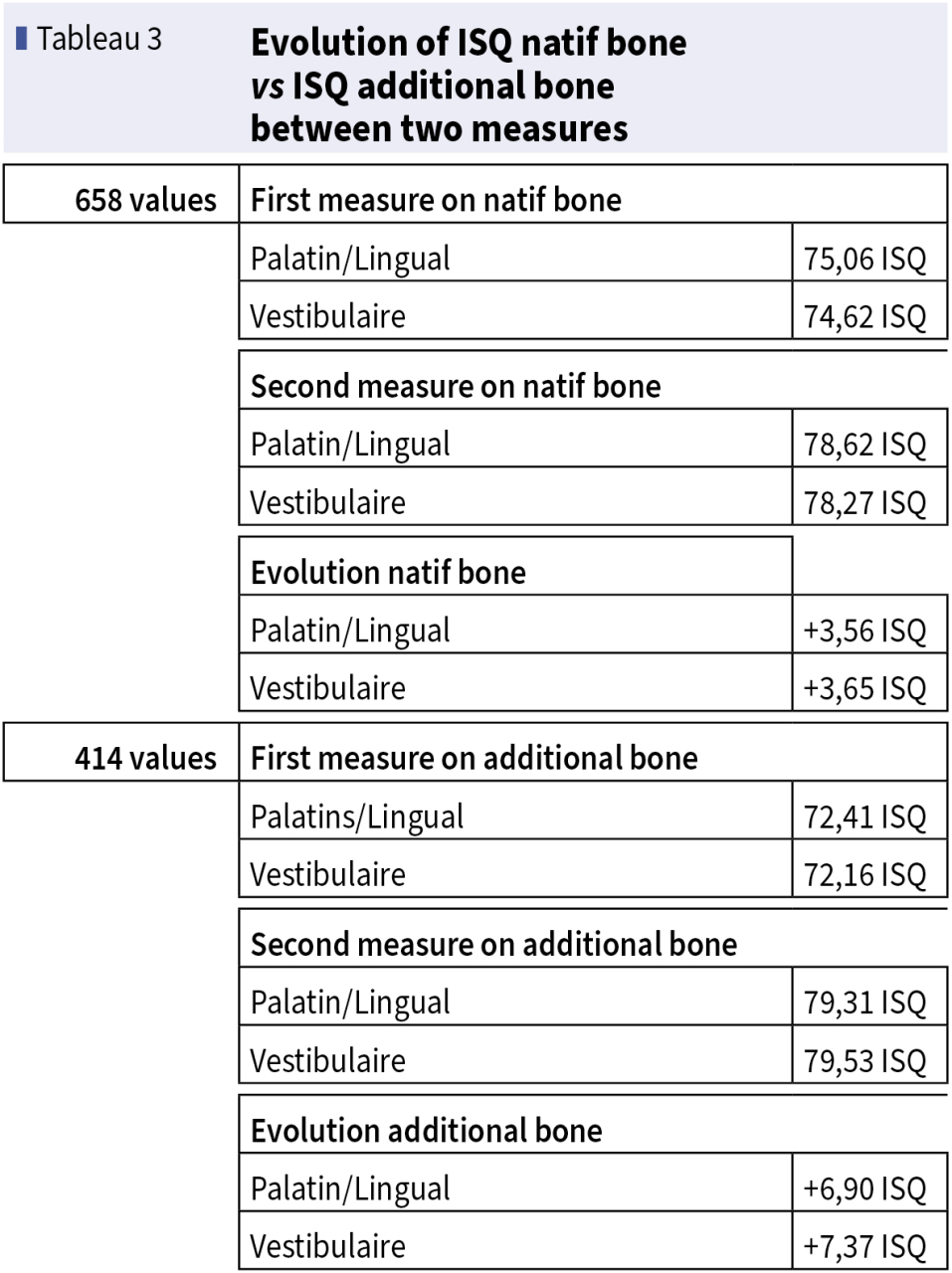Click the blue marker beside Tableau 3
Image resolution: width=952 pixels, height=1273 pixels.
21,38
